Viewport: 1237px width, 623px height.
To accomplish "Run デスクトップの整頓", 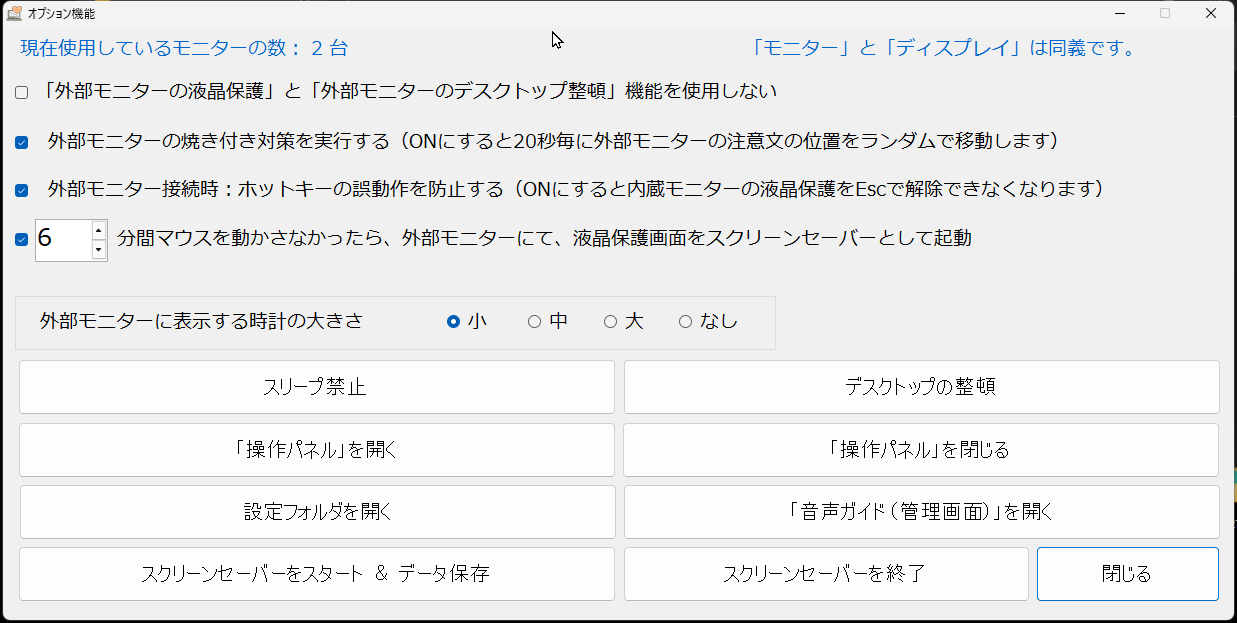I will click(x=921, y=387).
